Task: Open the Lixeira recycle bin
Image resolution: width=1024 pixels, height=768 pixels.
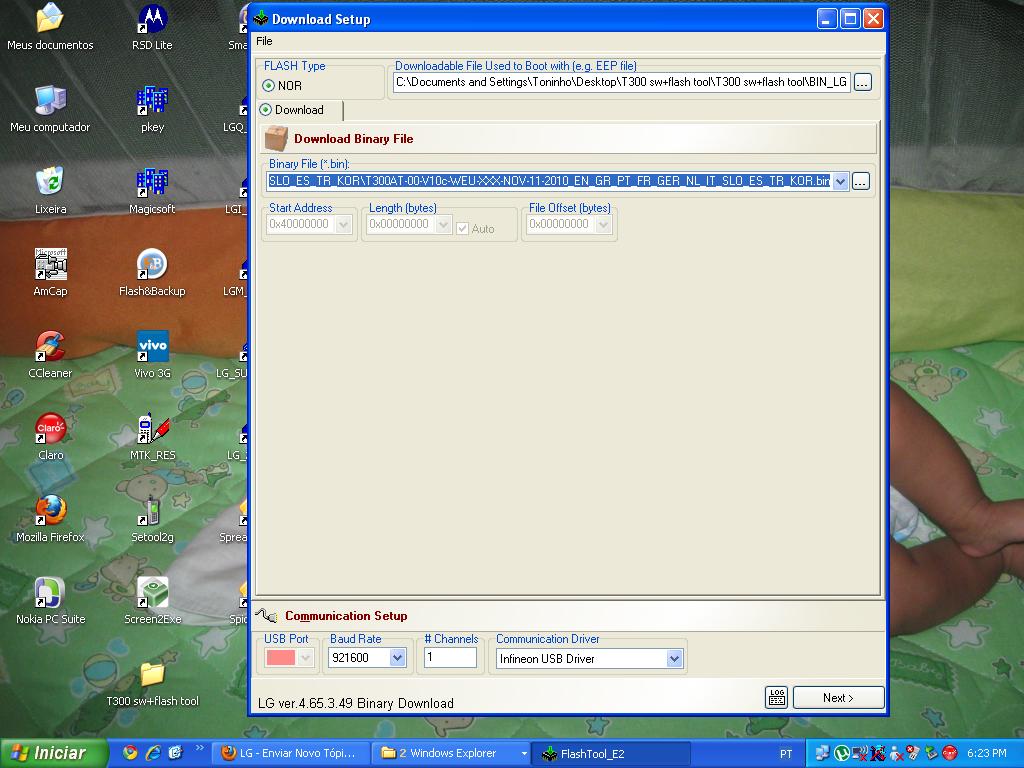Action: pos(50,190)
